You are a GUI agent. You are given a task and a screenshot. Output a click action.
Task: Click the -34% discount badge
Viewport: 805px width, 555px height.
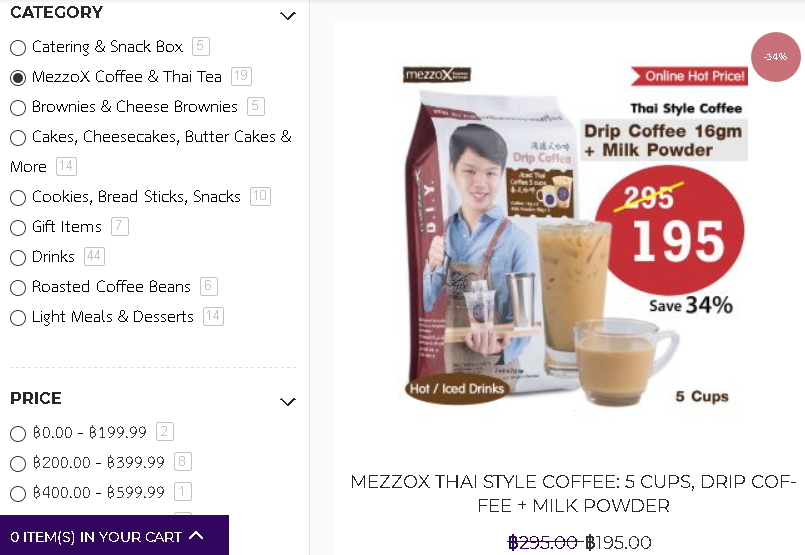tap(775, 56)
